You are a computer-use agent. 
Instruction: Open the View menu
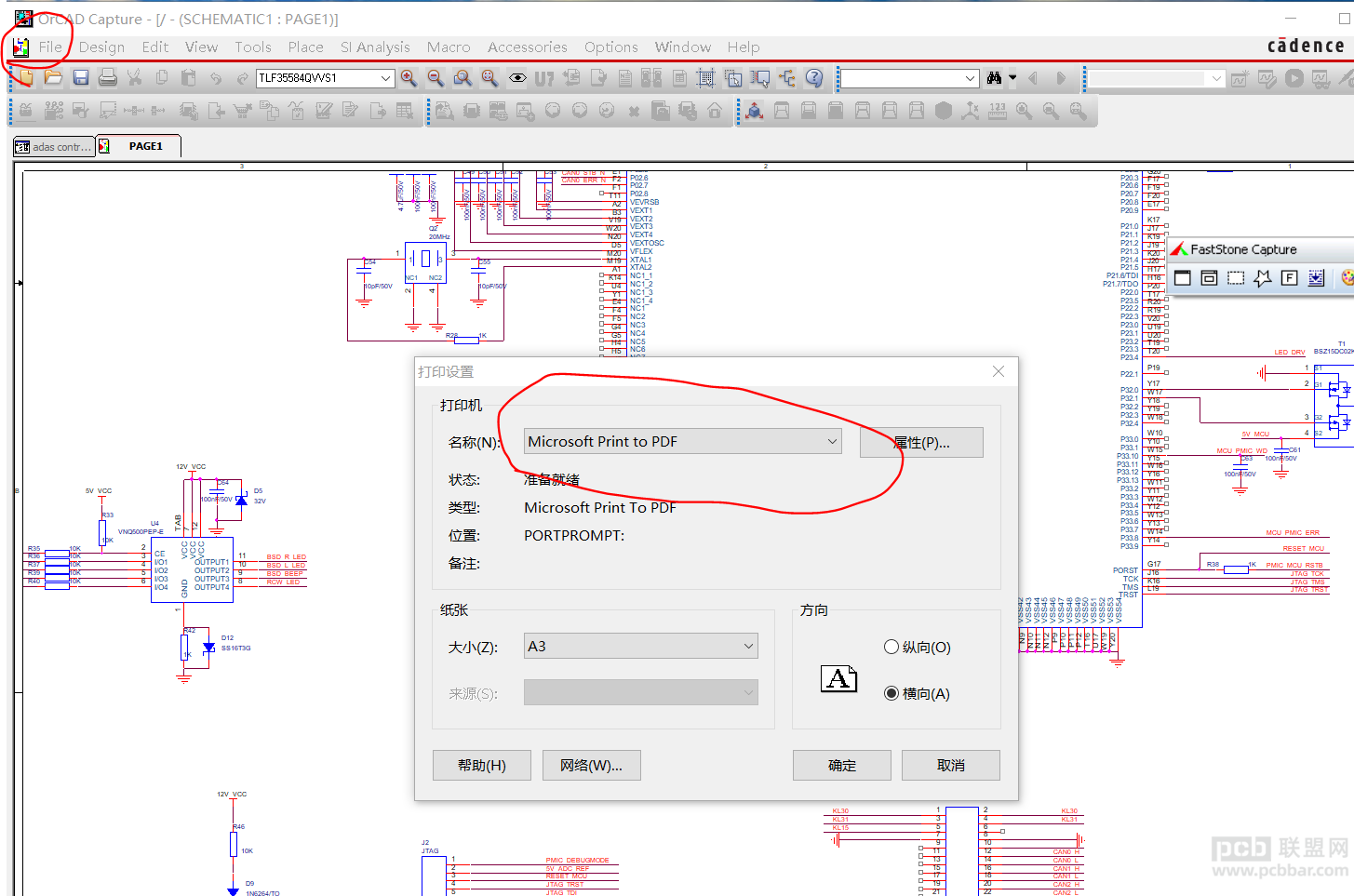coord(201,47)
